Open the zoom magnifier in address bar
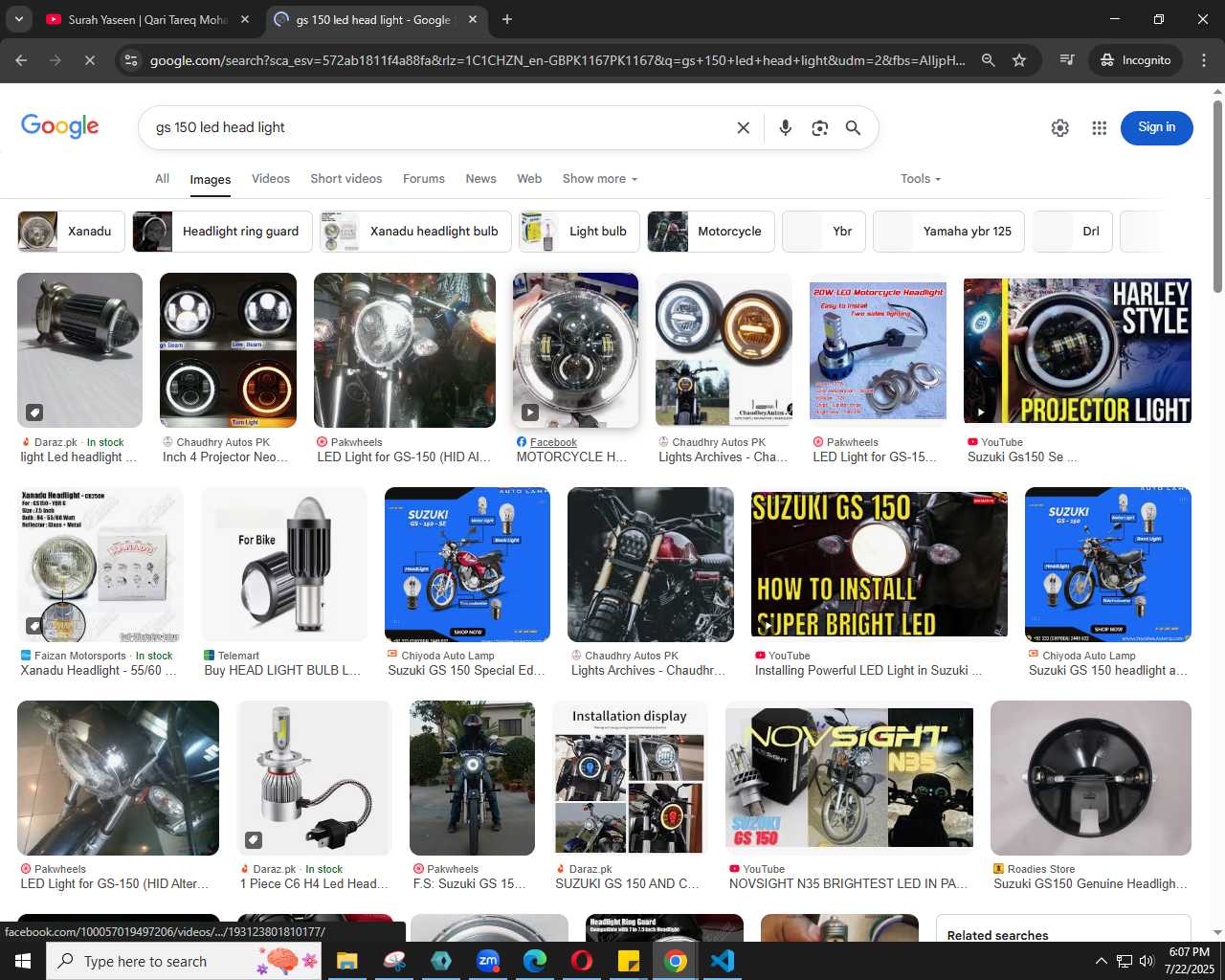 coord(988,60)
